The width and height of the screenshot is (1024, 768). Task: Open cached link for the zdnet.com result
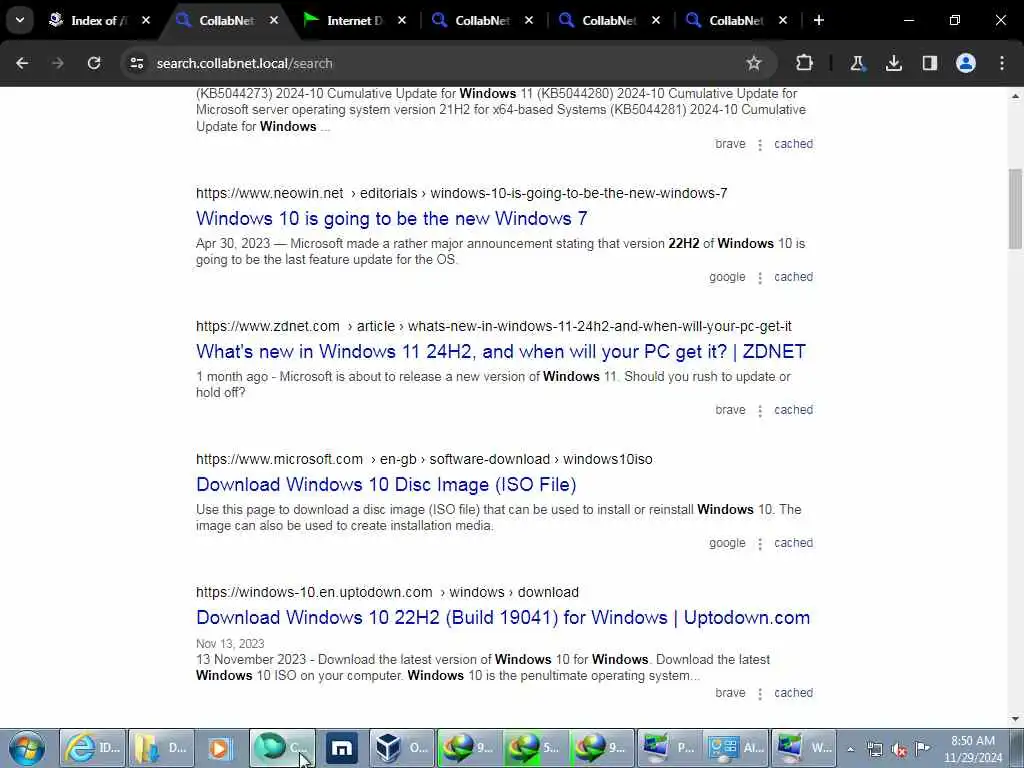(x=793, y=410)
